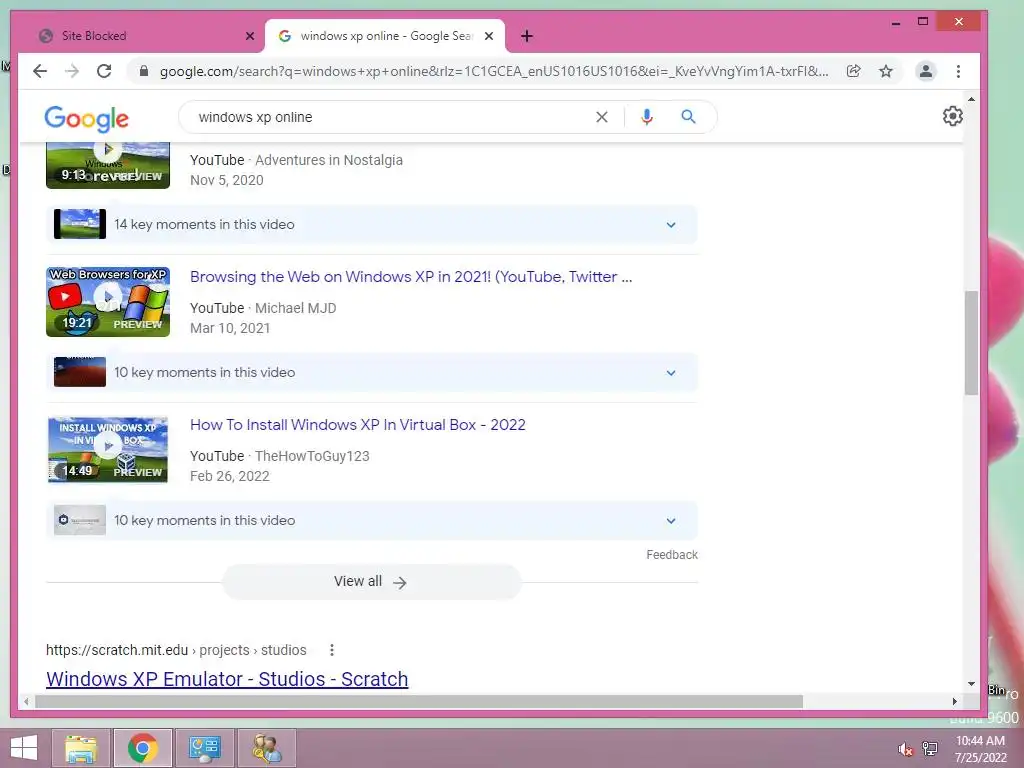Image resolution: width=1024 pixels, height=768 pixels.
Task: Click the horizontal scrollbar thumb
Action: point(419,701)
